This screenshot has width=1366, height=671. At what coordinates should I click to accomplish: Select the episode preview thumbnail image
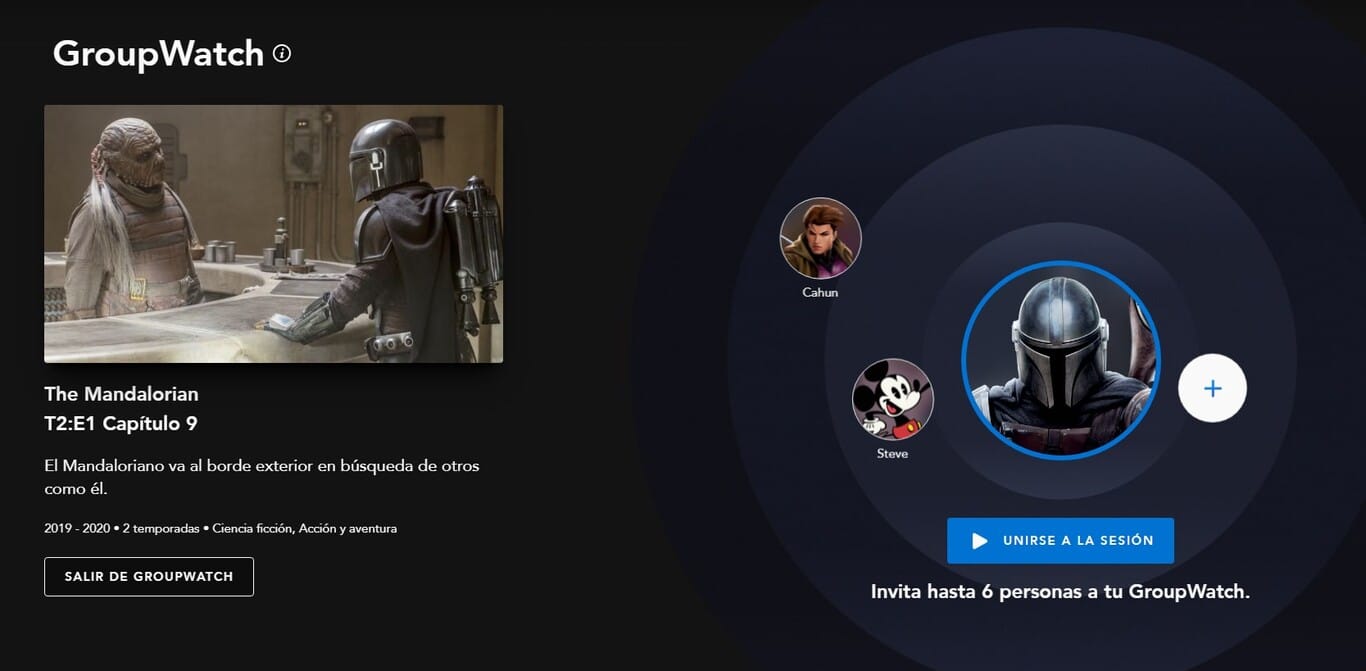(274, 233)
